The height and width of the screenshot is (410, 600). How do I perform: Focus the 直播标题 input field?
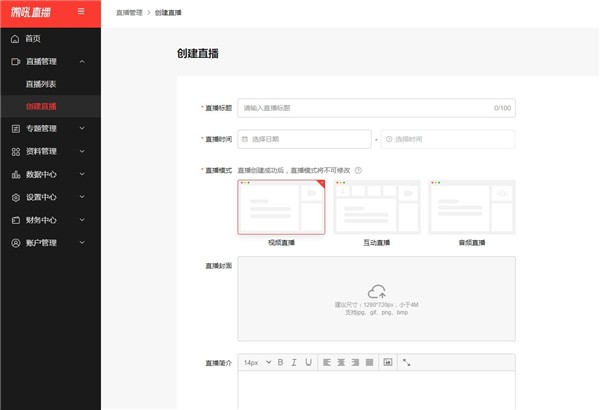377,108
